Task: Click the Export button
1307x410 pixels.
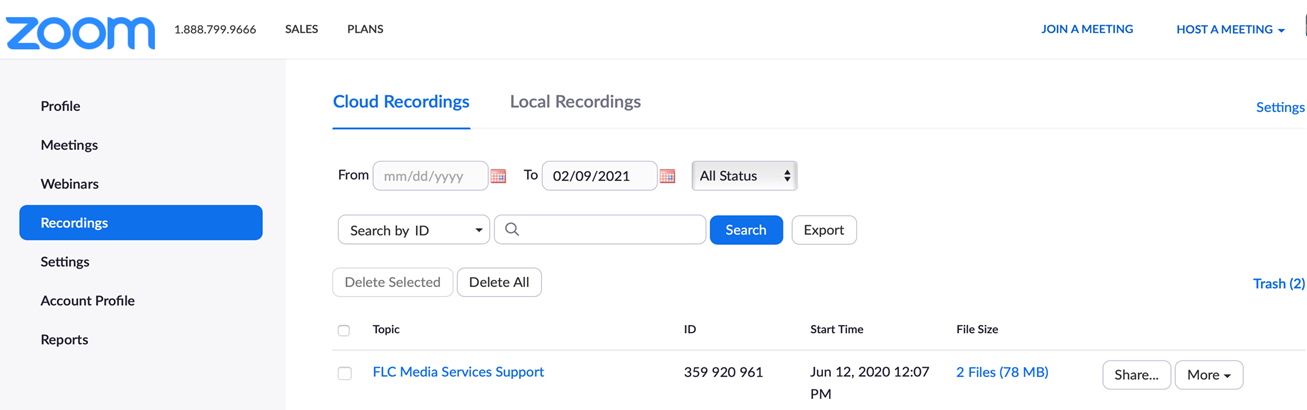Action: [824, 230]
